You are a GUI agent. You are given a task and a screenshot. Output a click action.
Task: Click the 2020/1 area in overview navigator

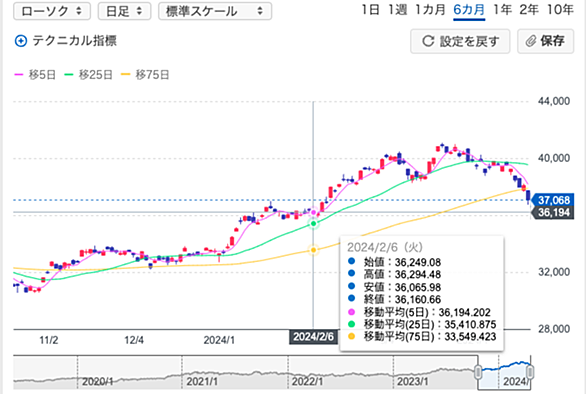tap(98, 382)
